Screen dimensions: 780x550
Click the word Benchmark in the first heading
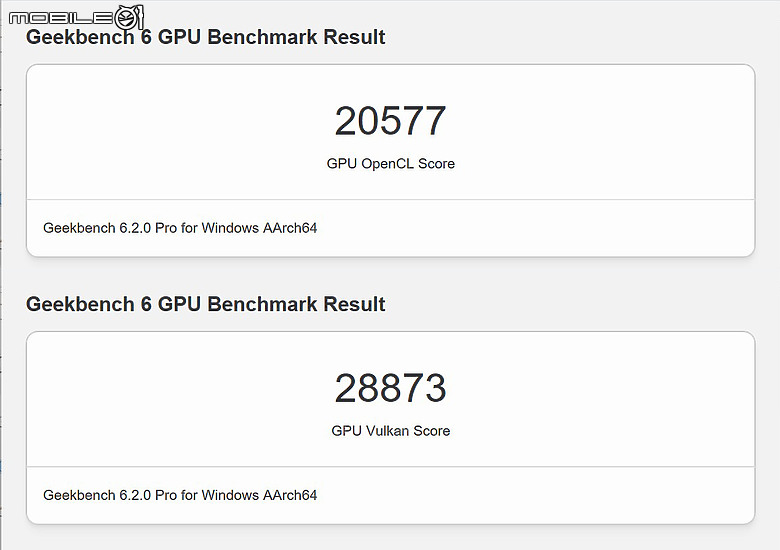click(260, 37)
